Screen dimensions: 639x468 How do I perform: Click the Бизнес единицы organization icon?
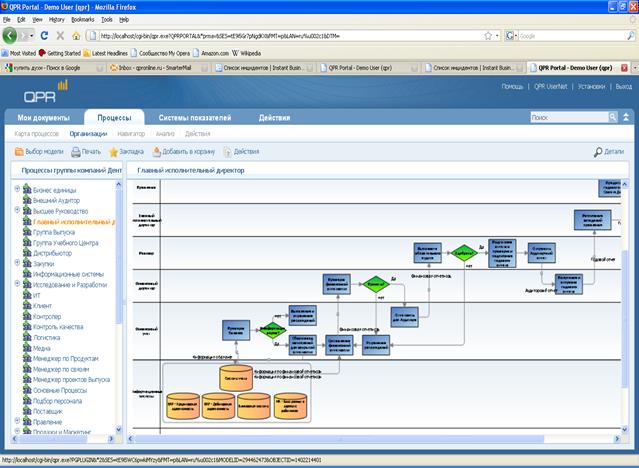[x=27, y=190]
